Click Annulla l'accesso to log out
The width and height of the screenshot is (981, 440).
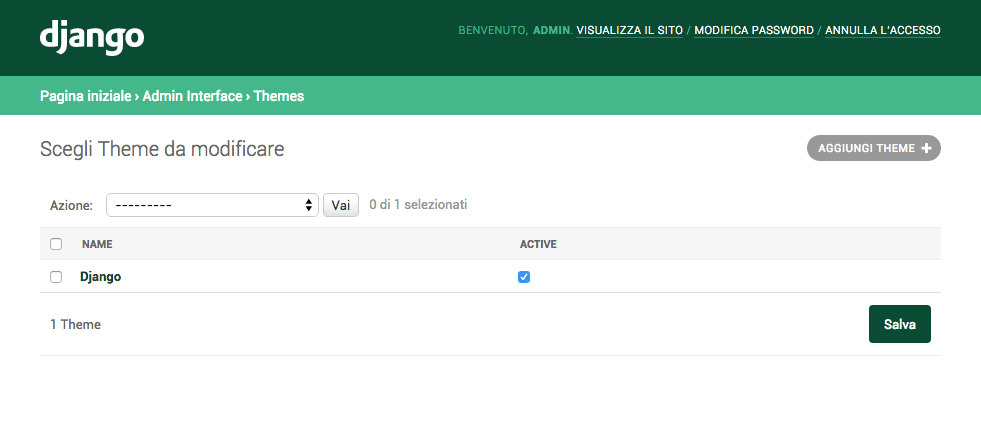point(883,30)
